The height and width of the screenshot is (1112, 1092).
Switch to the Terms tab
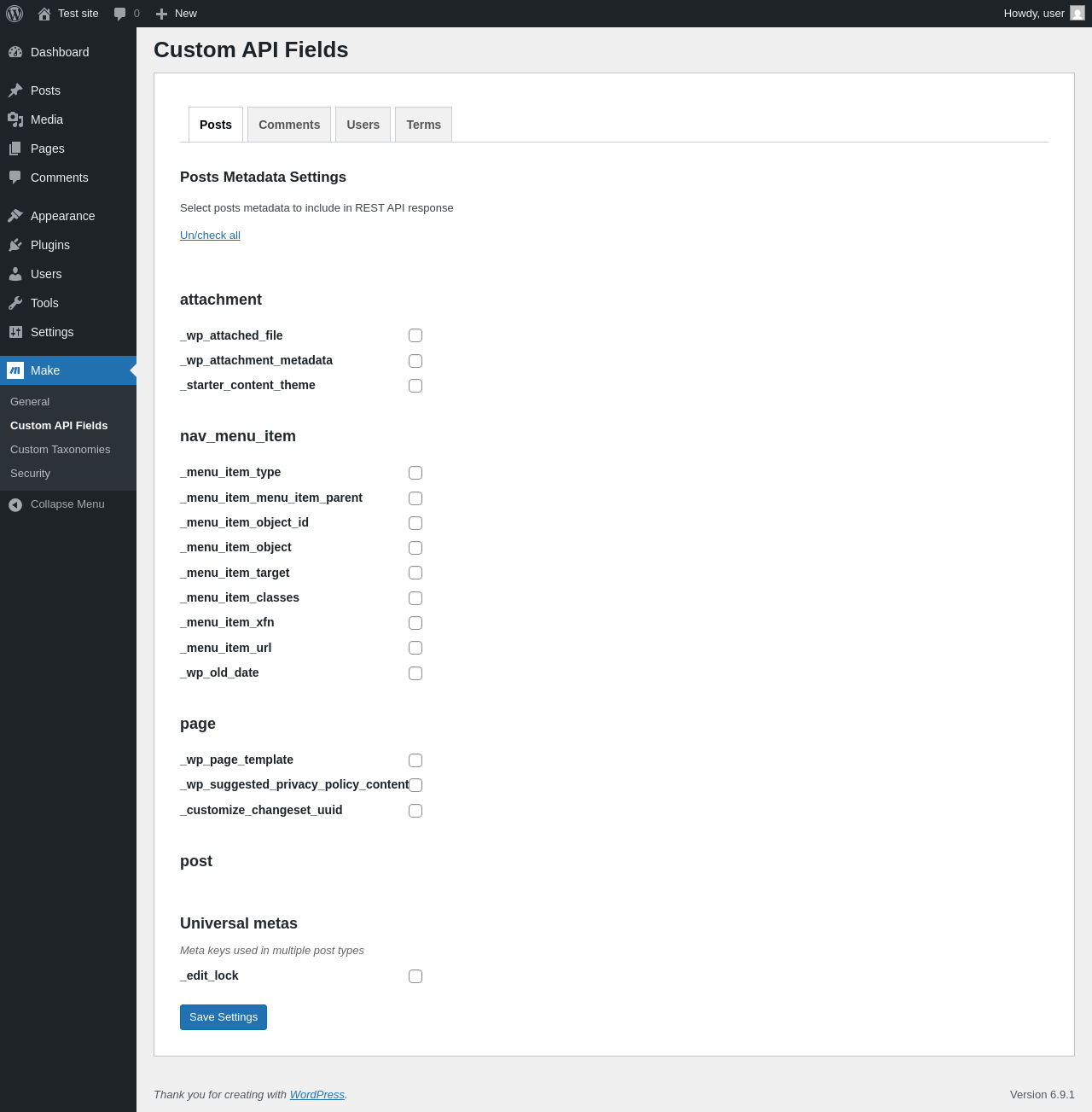(x=423, y=125)
